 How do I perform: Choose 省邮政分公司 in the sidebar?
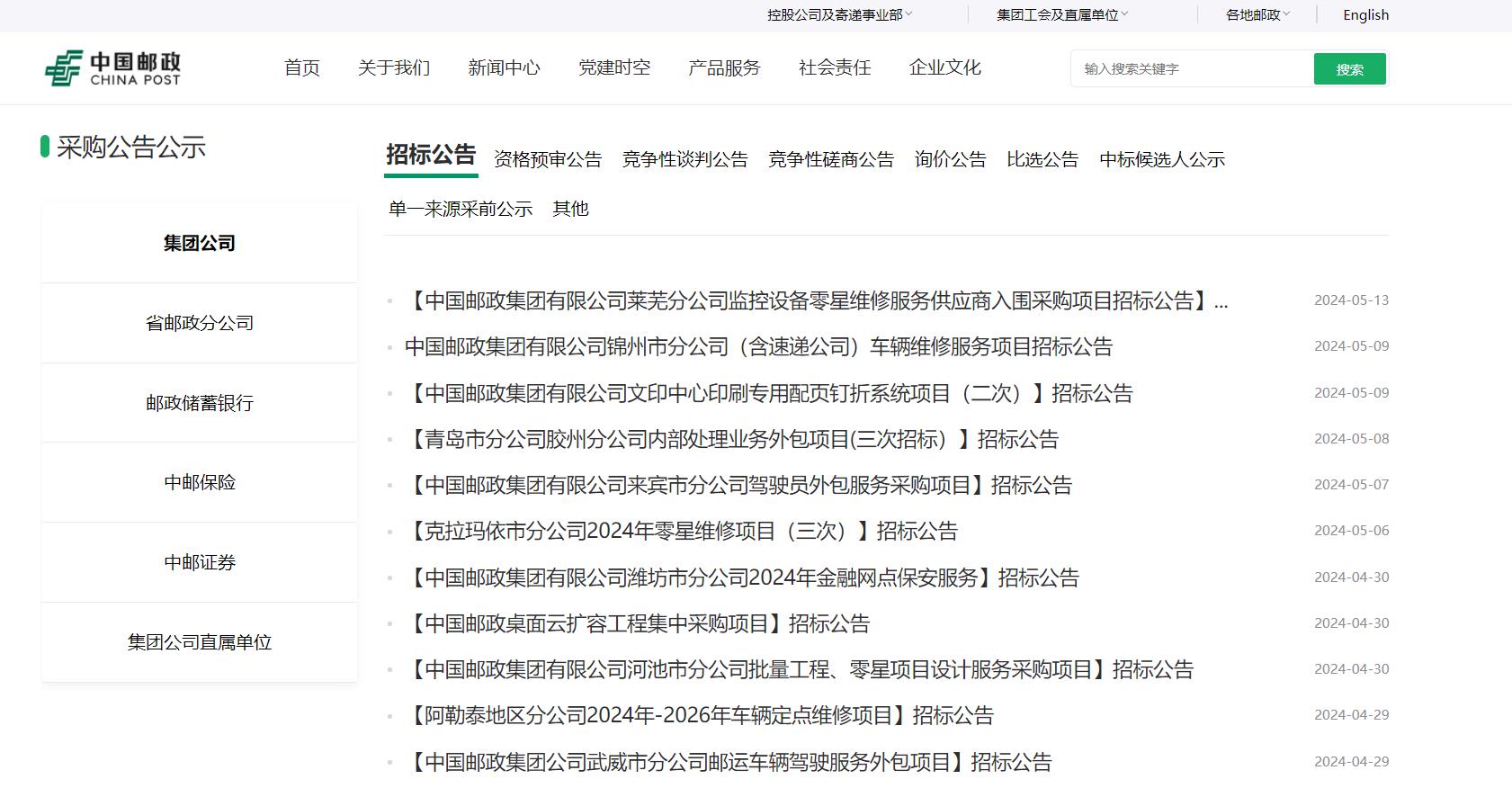200,323
